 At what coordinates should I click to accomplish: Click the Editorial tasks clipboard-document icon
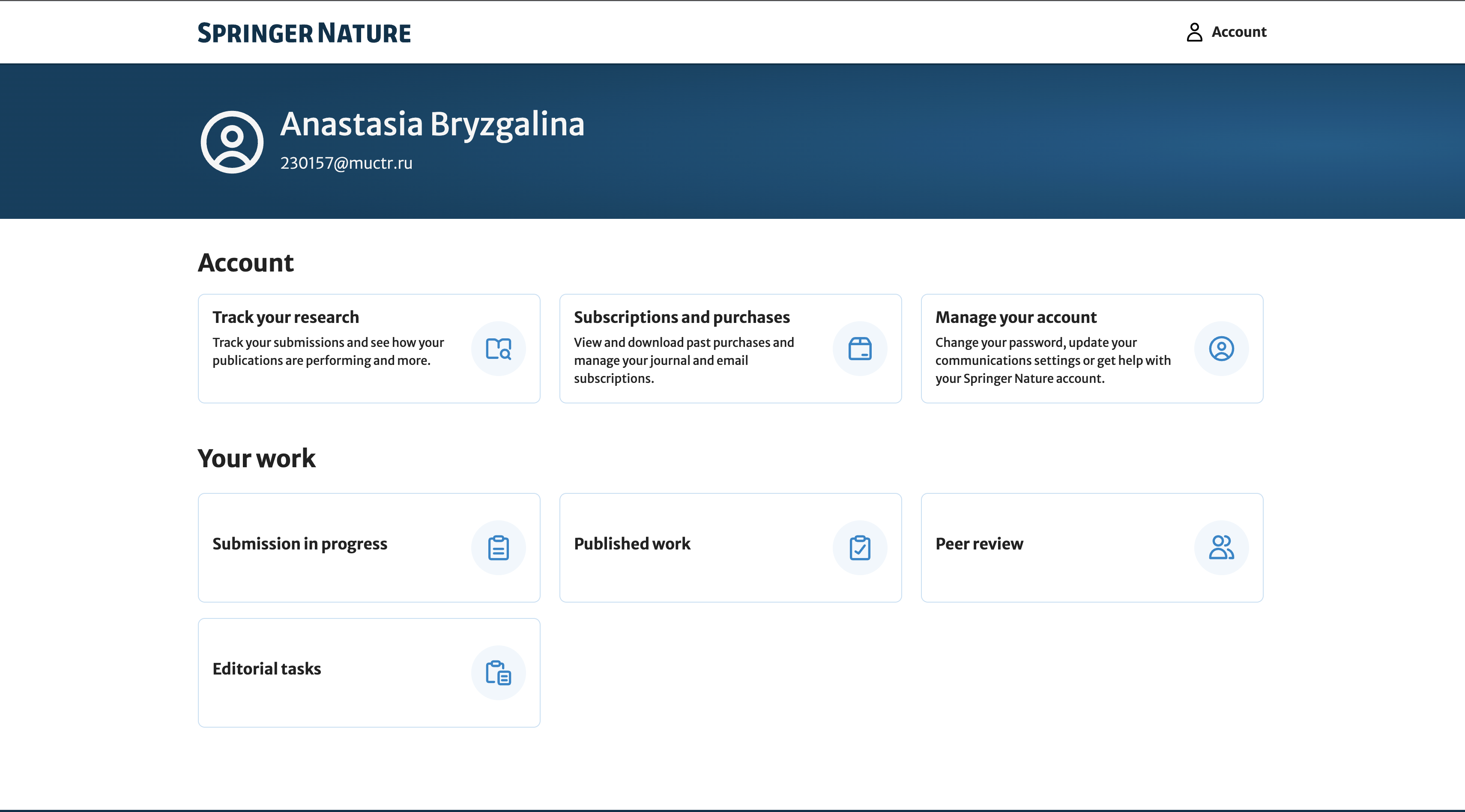pyautogui.click(x=498, y=672)
